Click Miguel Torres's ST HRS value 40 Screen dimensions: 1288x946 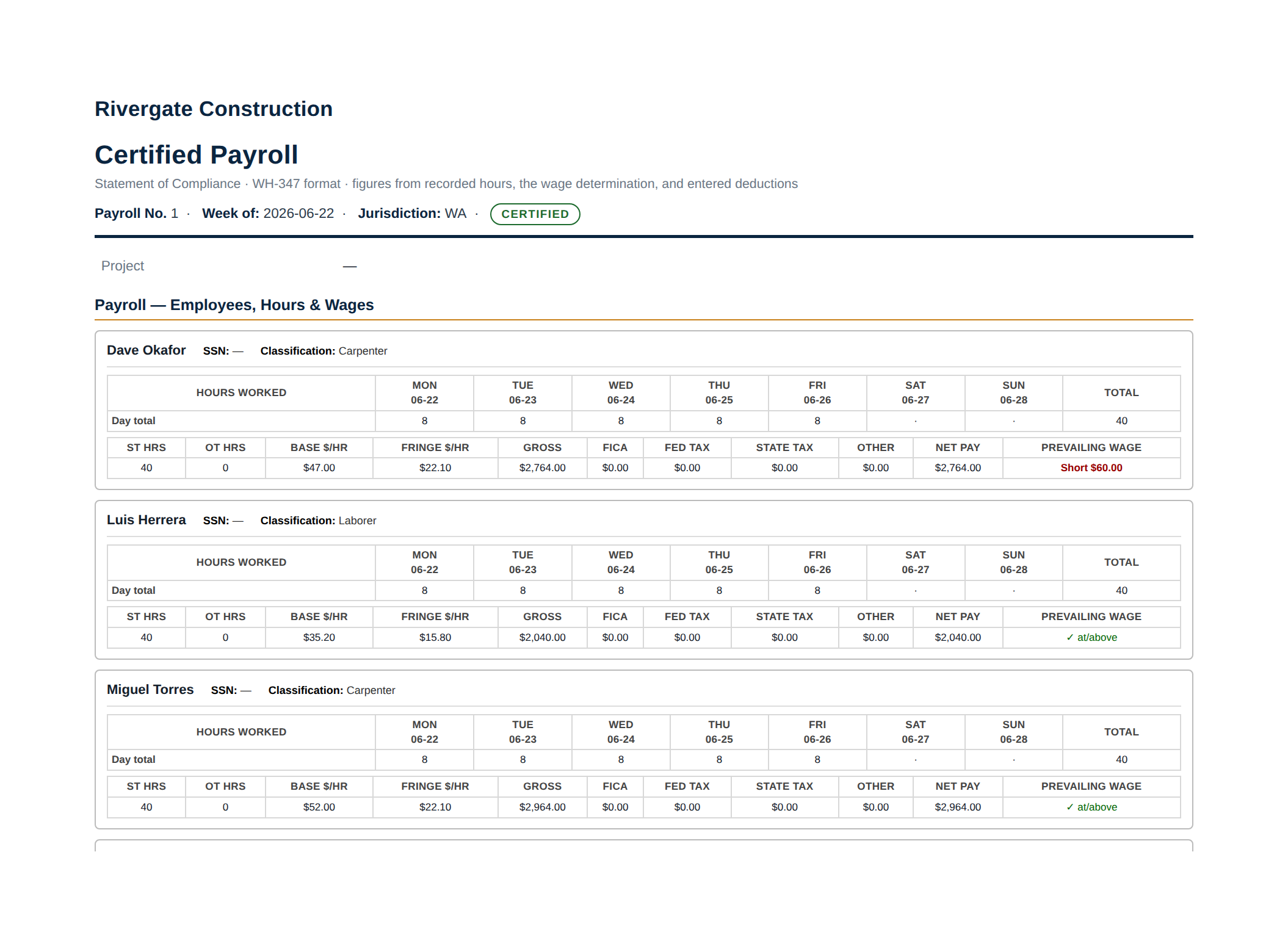tap(147, 807)
